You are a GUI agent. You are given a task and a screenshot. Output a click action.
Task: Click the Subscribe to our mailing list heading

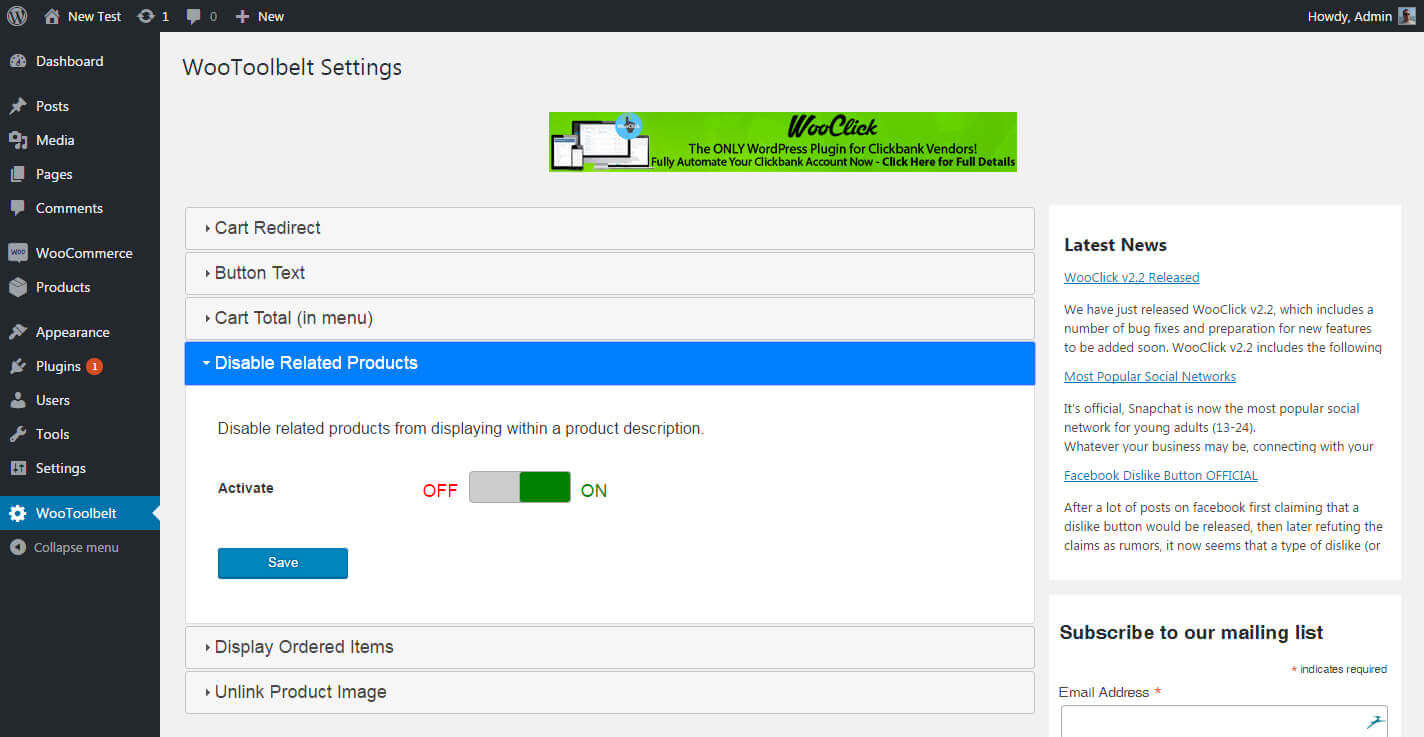pyautogui.click(x=1191, y=633)
